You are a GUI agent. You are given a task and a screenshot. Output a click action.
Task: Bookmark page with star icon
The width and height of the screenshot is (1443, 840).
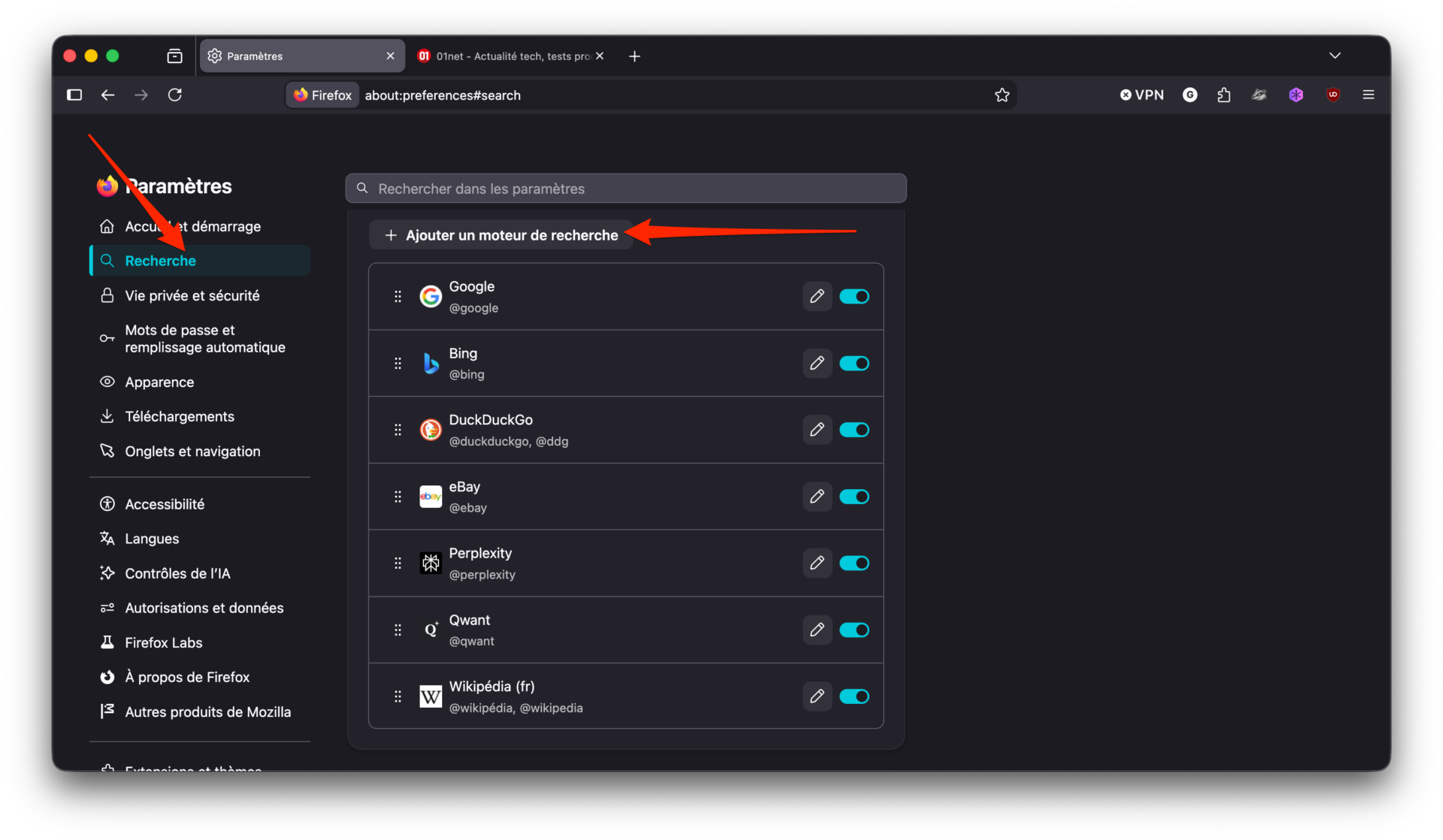coord(1002,95)
